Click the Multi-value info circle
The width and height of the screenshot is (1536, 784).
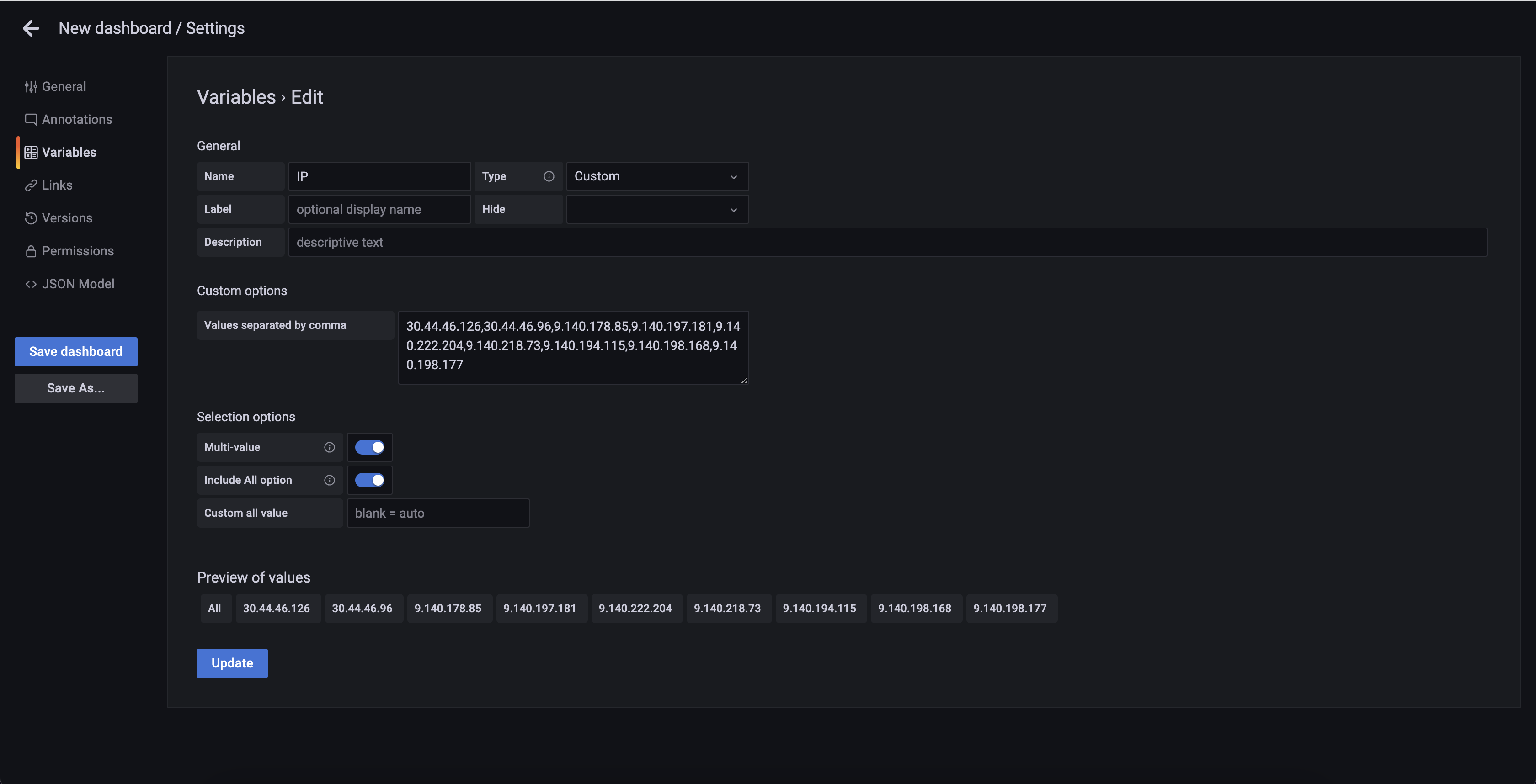coord(329,447)
